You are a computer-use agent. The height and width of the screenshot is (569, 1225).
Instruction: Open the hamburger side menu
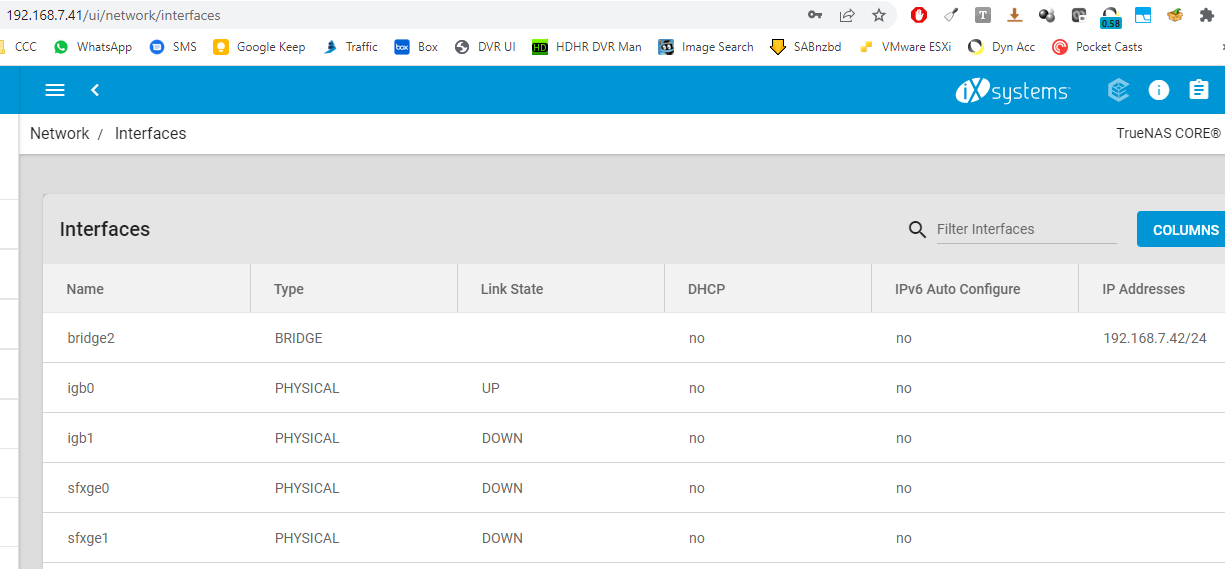tap(55, 90)
